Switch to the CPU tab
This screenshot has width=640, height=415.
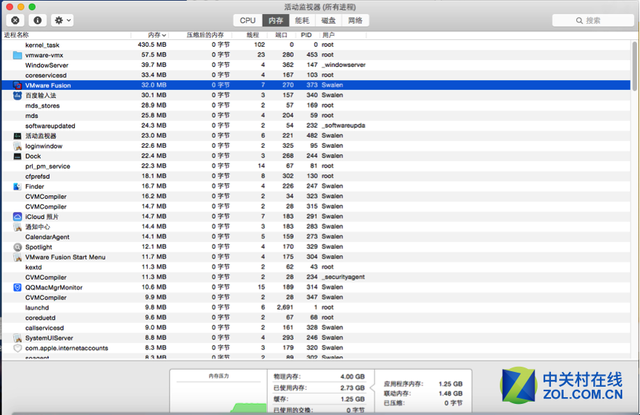click(248, 20)
